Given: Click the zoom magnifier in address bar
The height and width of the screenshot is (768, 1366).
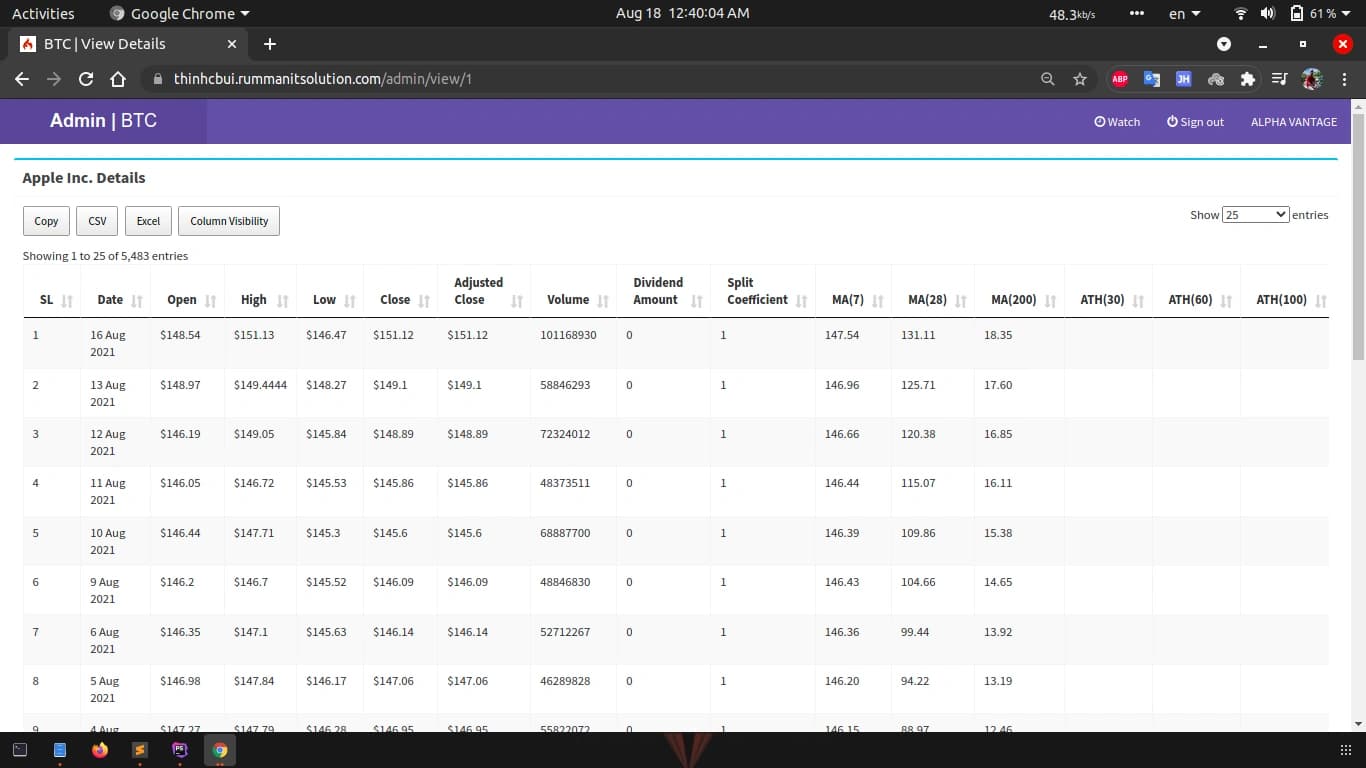Looking at the screenshot, I should click(1048, 79).
